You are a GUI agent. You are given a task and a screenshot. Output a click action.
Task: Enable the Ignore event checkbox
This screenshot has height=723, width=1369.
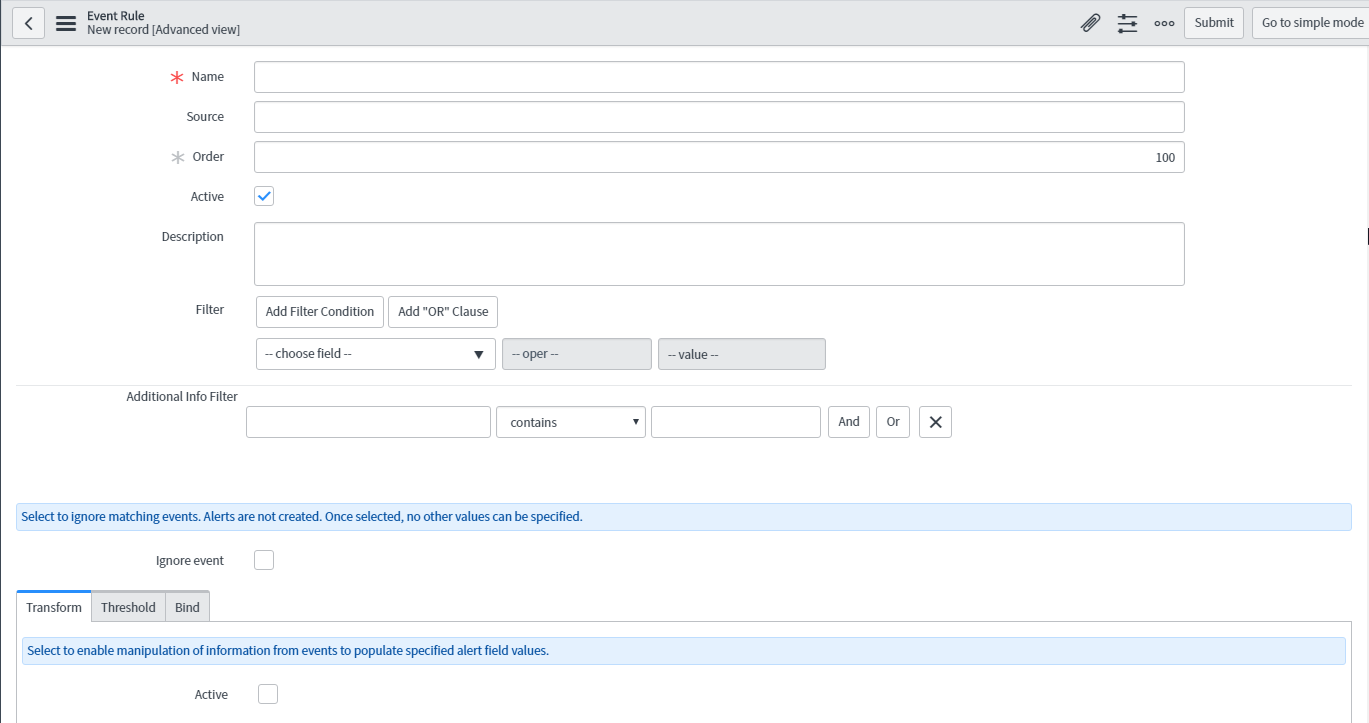264,561
